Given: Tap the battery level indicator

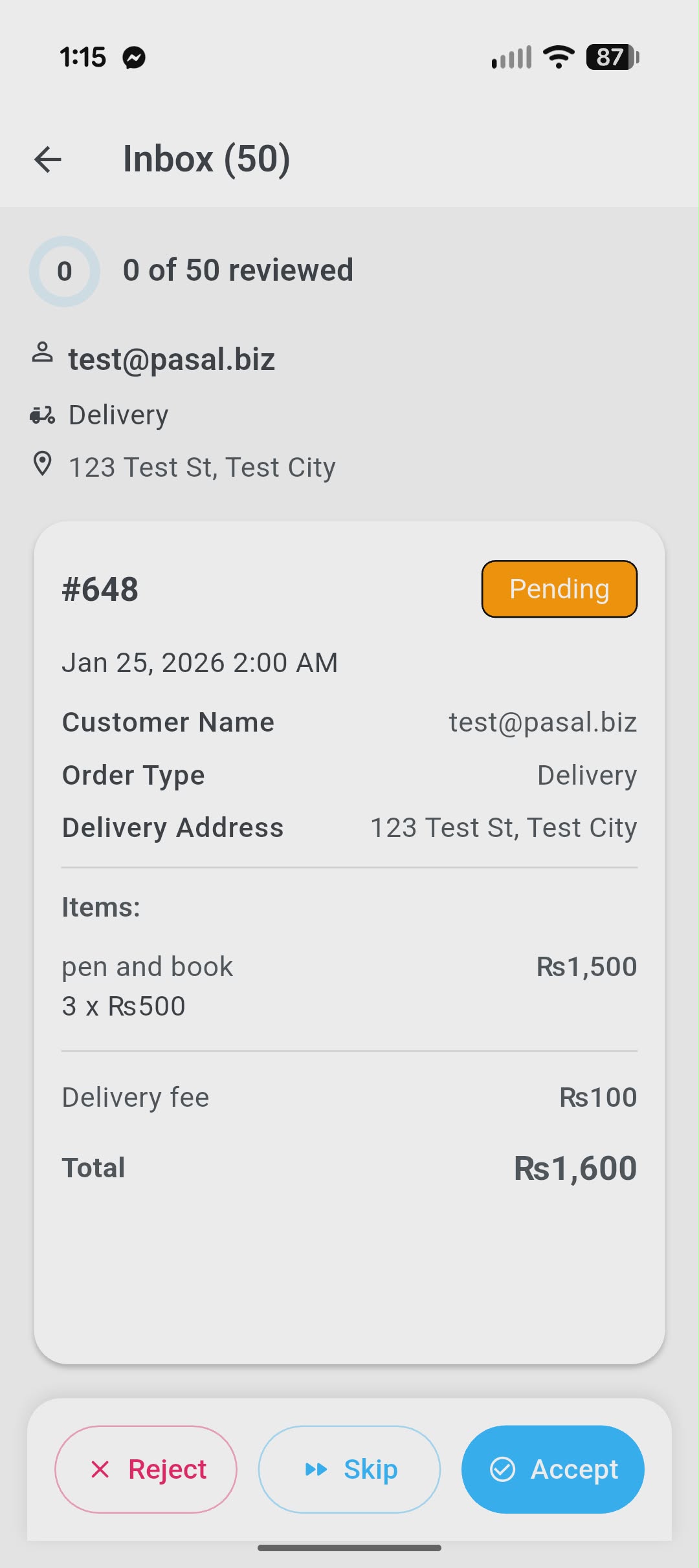Looking at the screenshot, I should tap(612, 57).
